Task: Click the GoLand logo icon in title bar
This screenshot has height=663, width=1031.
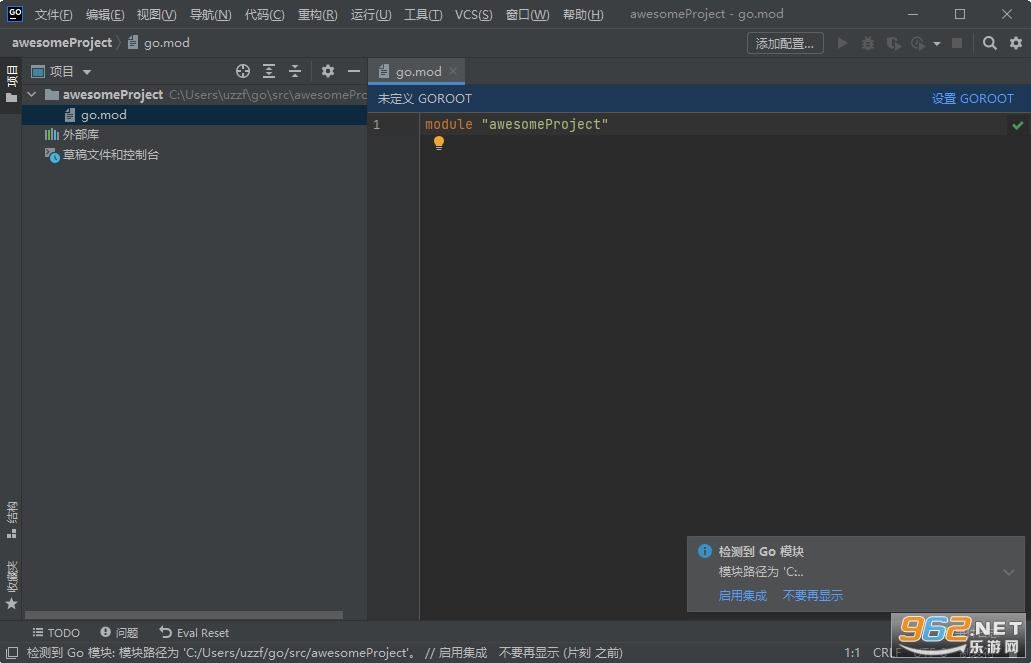Action: [x=14, y=14]
